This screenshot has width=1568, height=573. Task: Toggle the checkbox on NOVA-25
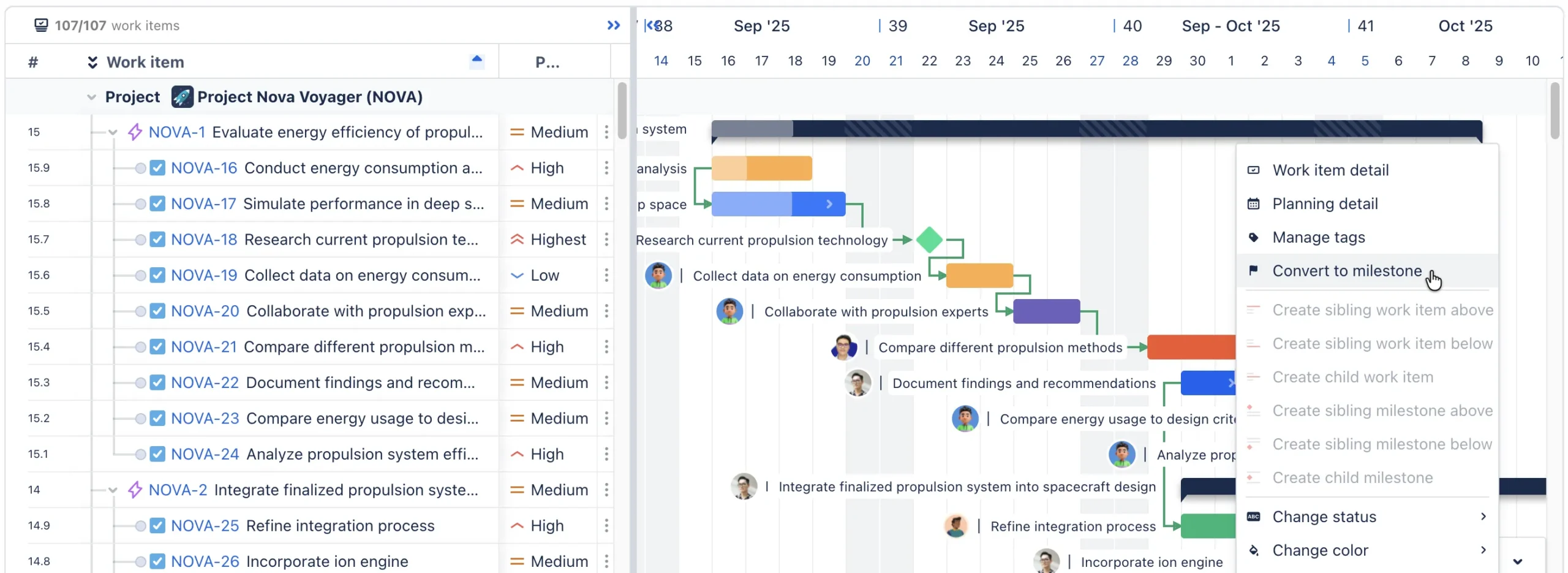point(157,525)
